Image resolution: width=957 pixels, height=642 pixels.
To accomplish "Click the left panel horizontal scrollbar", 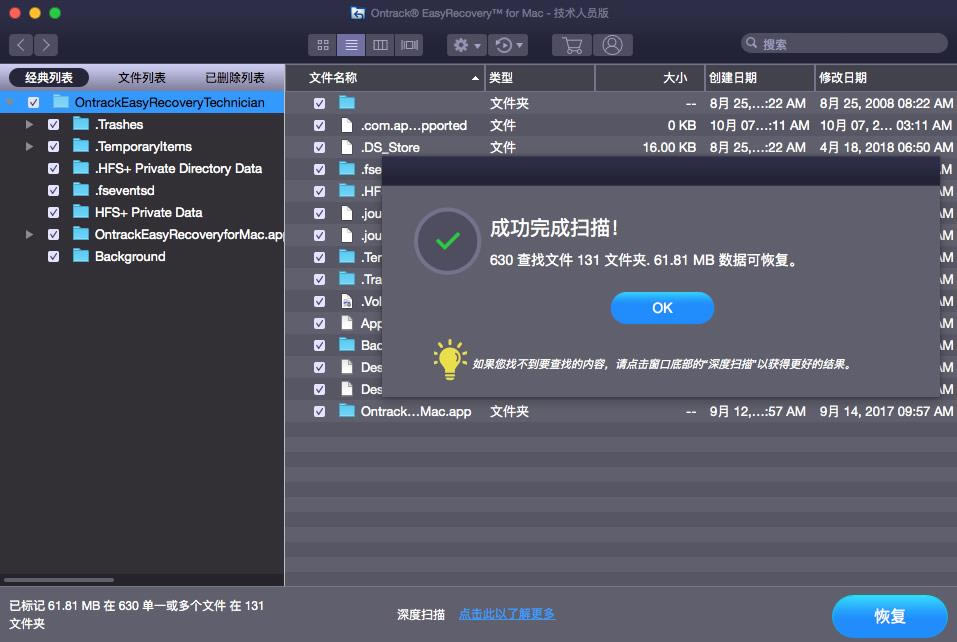I will (59, 580).
